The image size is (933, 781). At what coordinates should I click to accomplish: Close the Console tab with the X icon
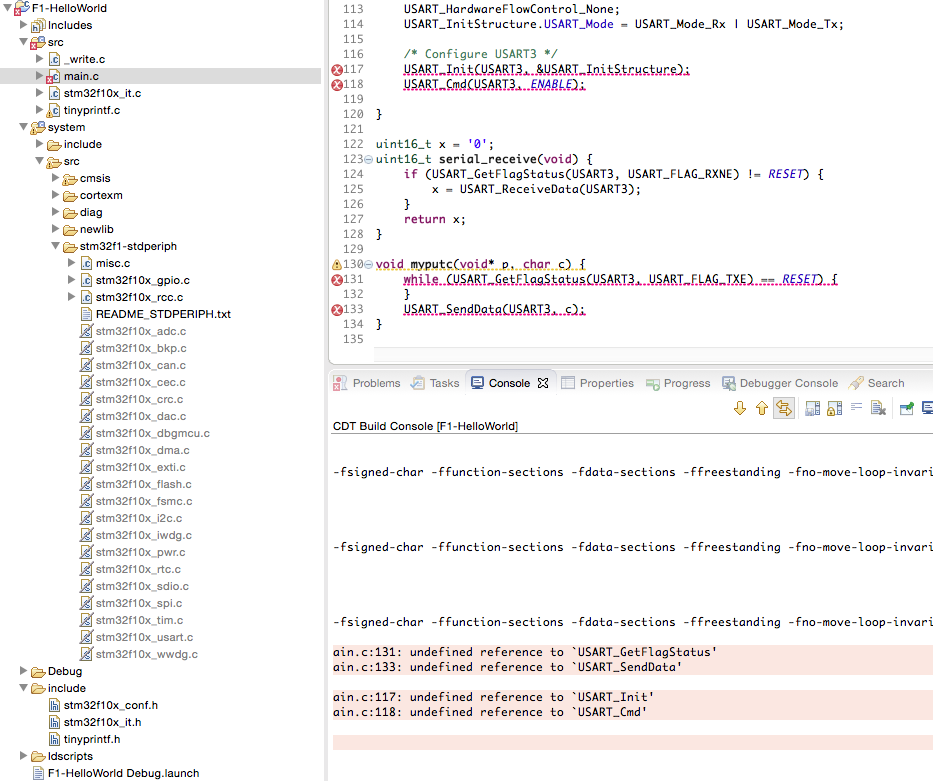coord(543,383)
